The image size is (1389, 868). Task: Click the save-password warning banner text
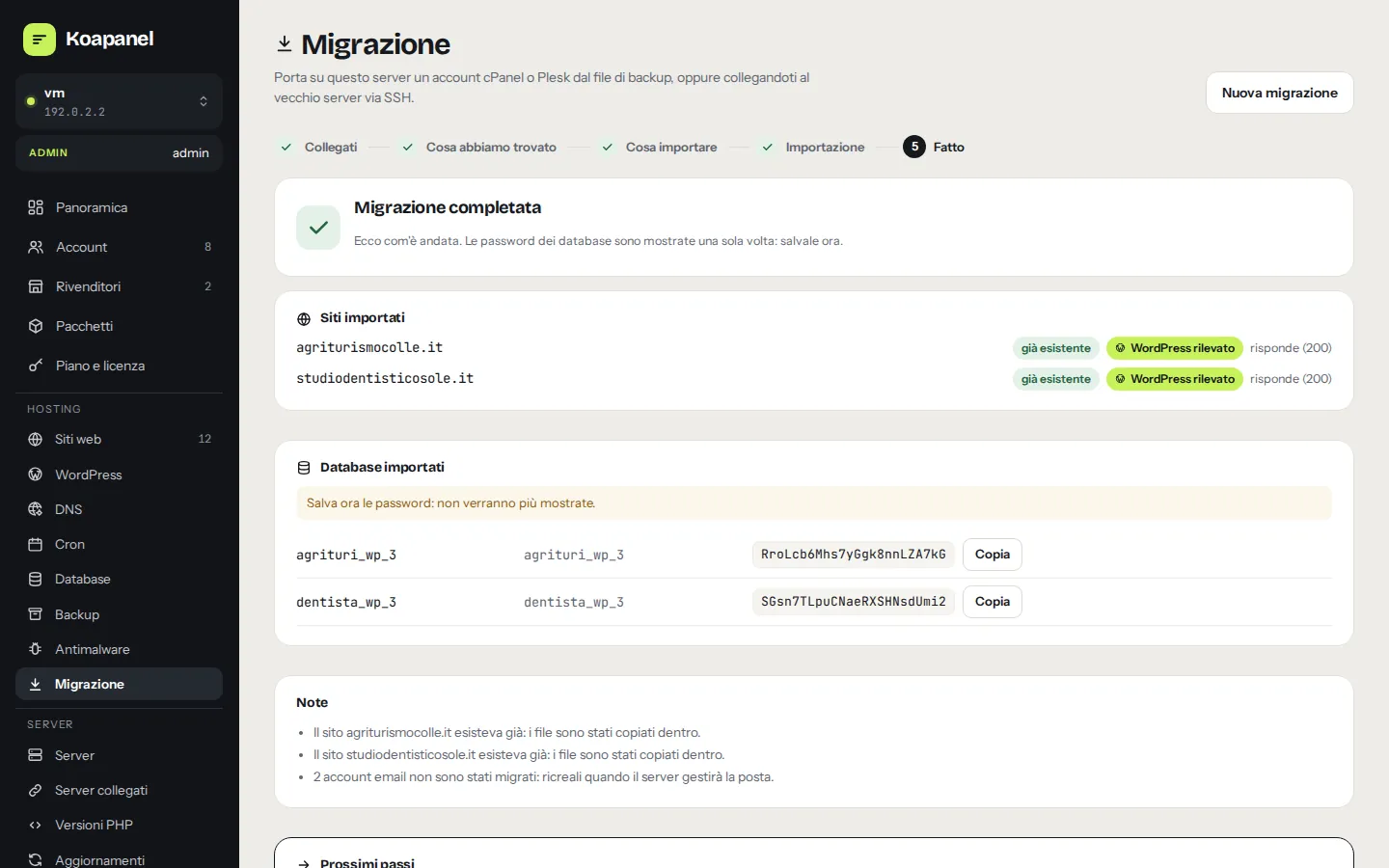[450, 503]
